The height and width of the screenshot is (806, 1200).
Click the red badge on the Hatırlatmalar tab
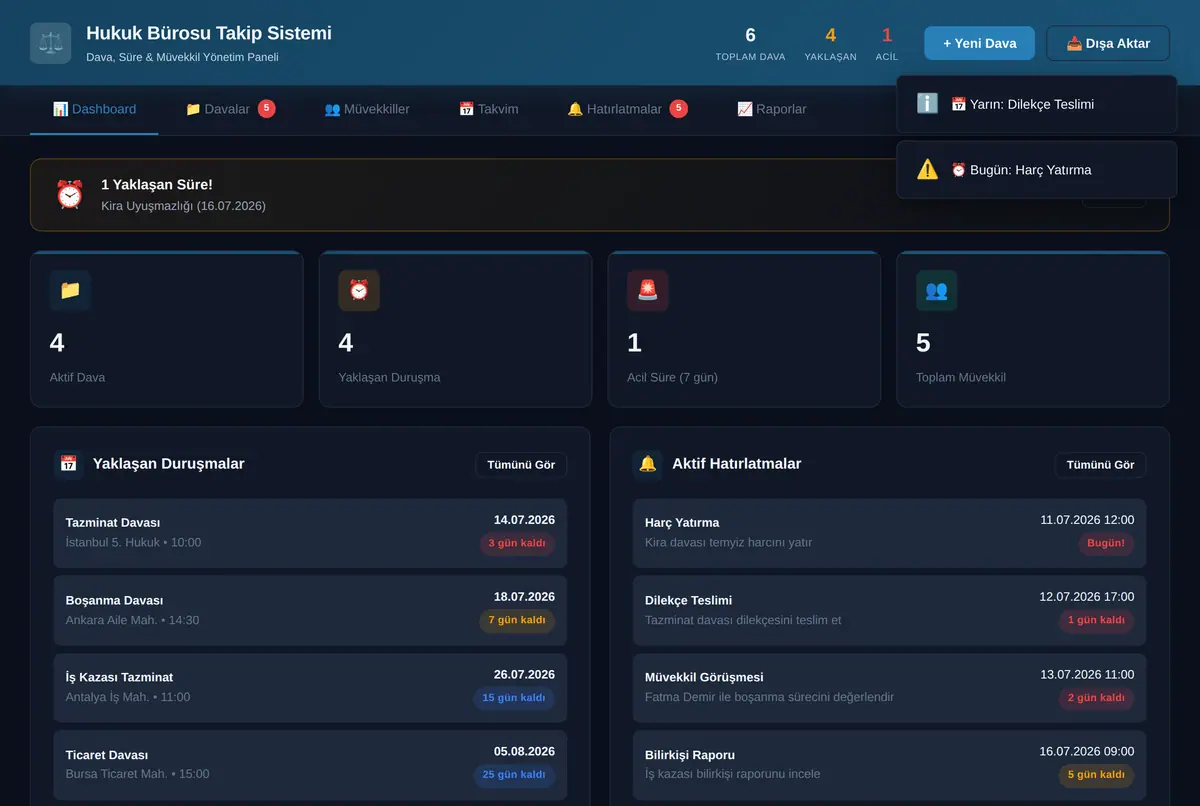pos(679,109)
